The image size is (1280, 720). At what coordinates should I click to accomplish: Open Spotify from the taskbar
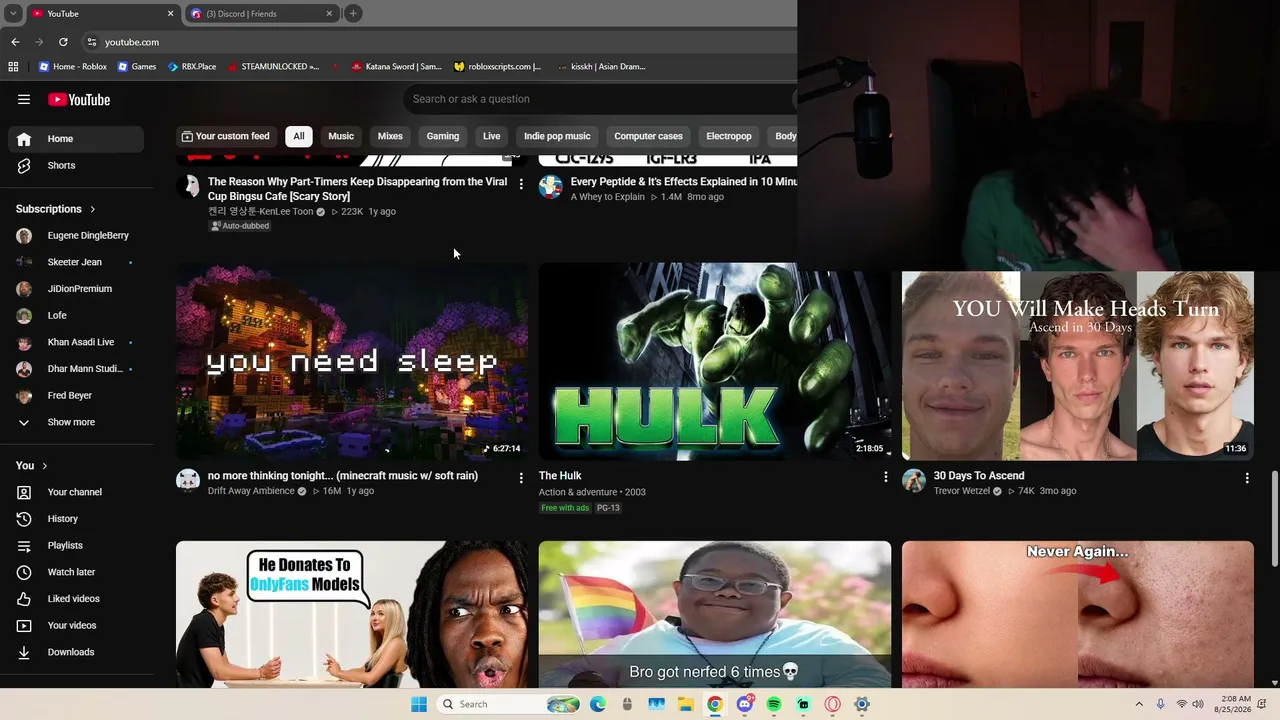(x=774, y=704)
